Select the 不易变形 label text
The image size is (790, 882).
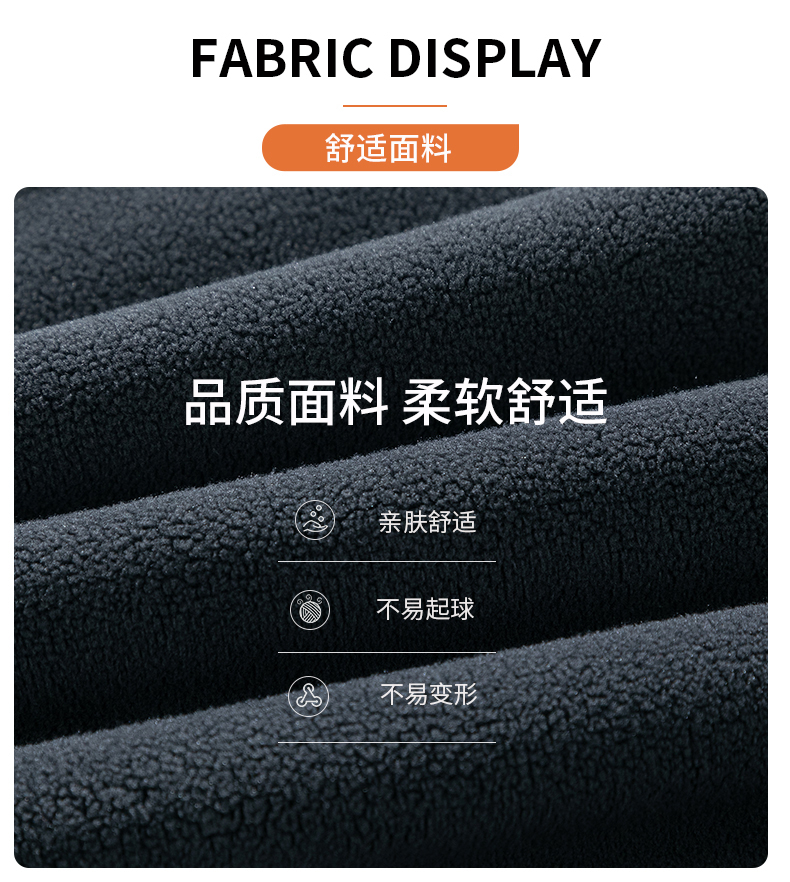429,694
